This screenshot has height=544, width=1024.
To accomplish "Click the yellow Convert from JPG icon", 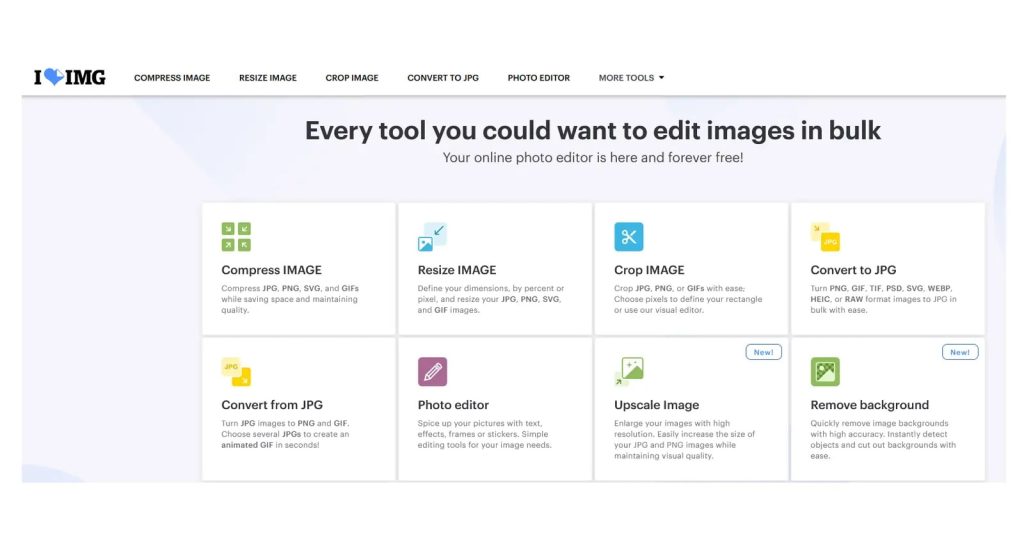I will point(236,372).
